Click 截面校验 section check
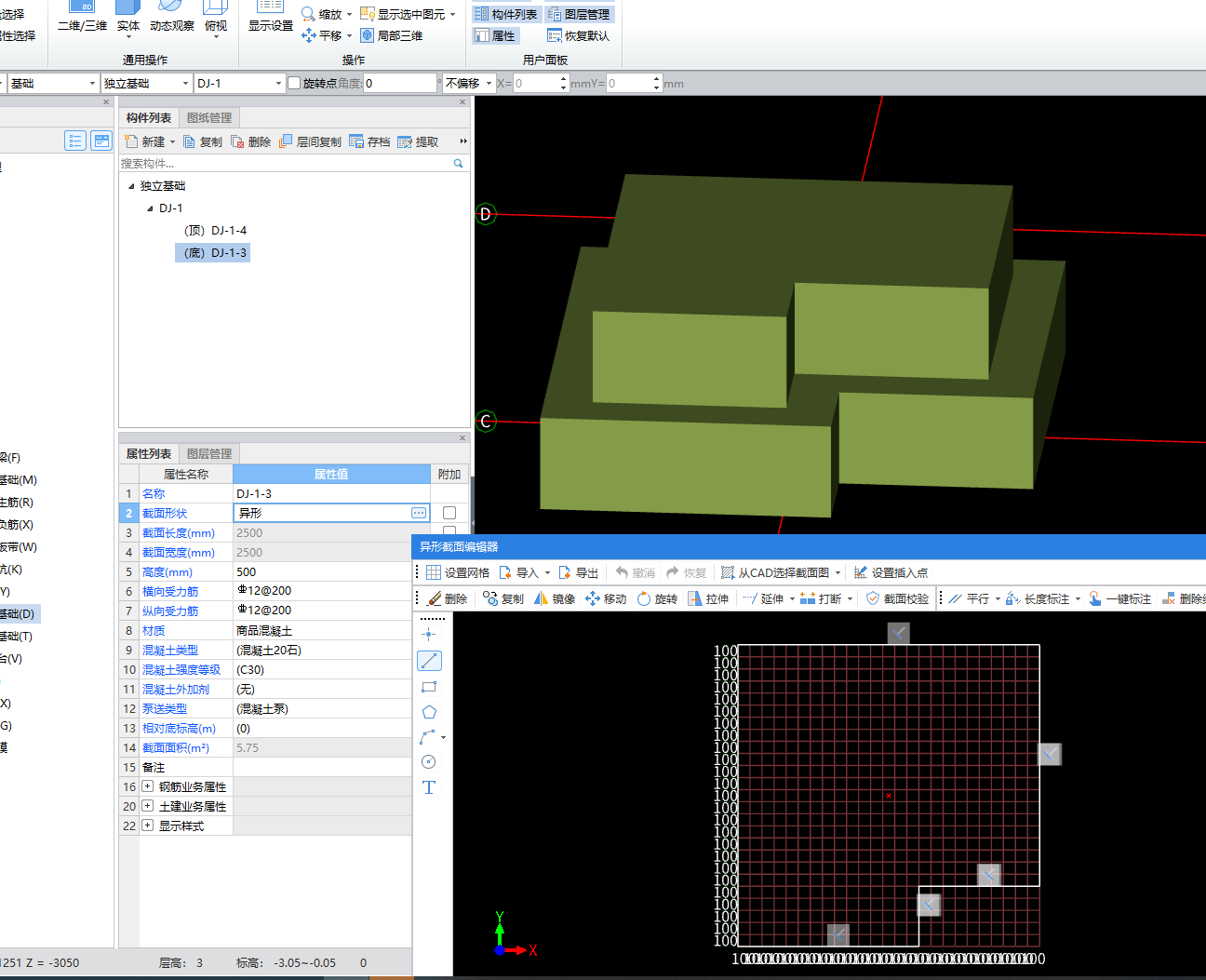 point(897,598)
